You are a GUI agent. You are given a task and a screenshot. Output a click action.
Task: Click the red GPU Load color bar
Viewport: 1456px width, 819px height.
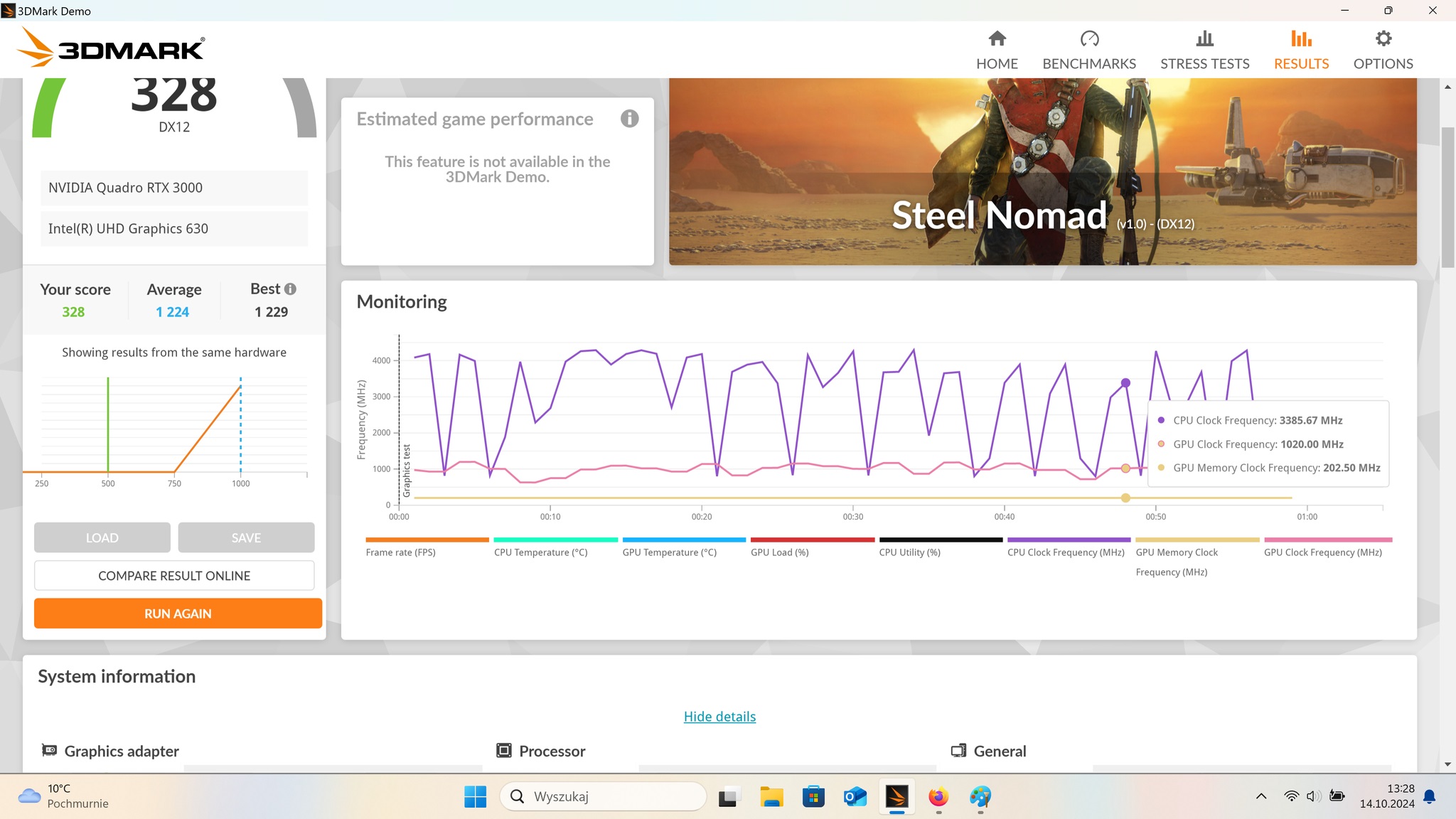click(812, 540)
